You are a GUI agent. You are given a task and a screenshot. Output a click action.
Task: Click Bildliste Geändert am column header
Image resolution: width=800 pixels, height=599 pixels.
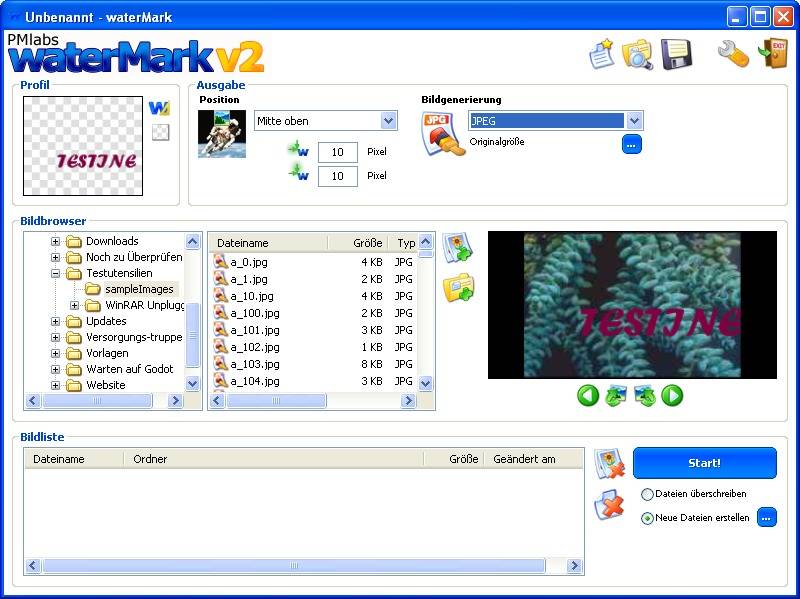tap(533, 459)
